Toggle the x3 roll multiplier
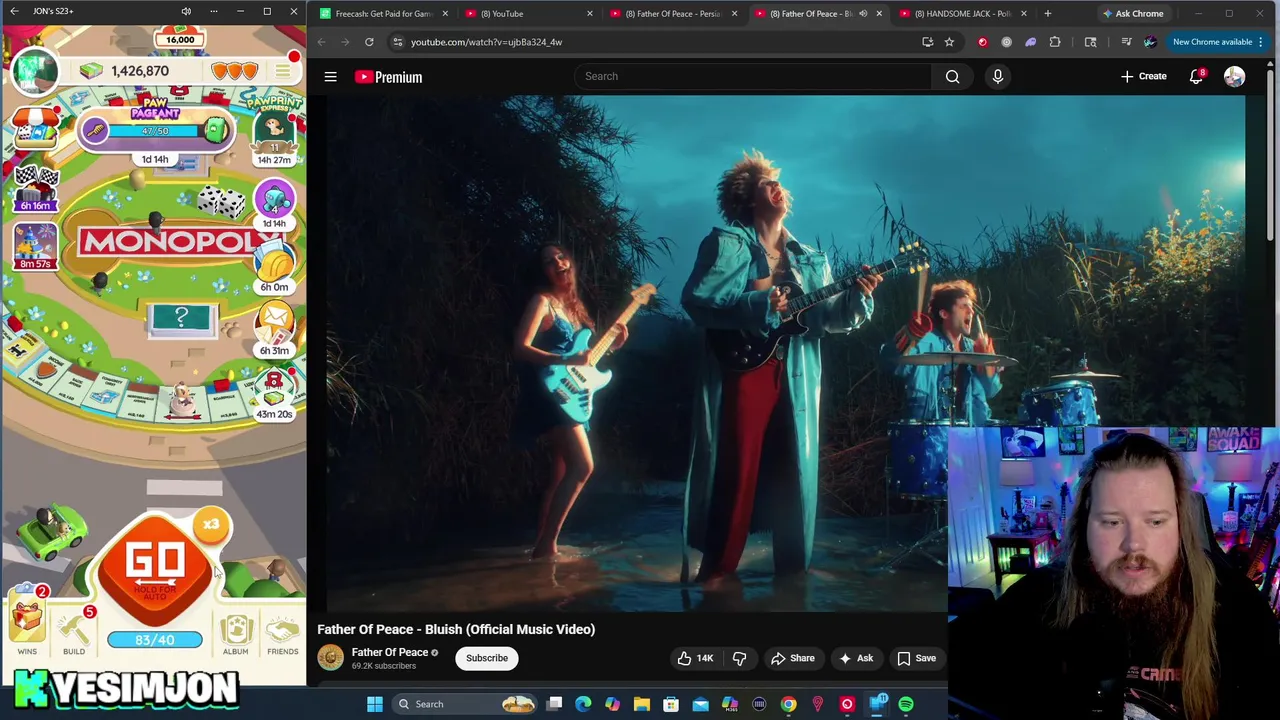 tap(211, 525)
